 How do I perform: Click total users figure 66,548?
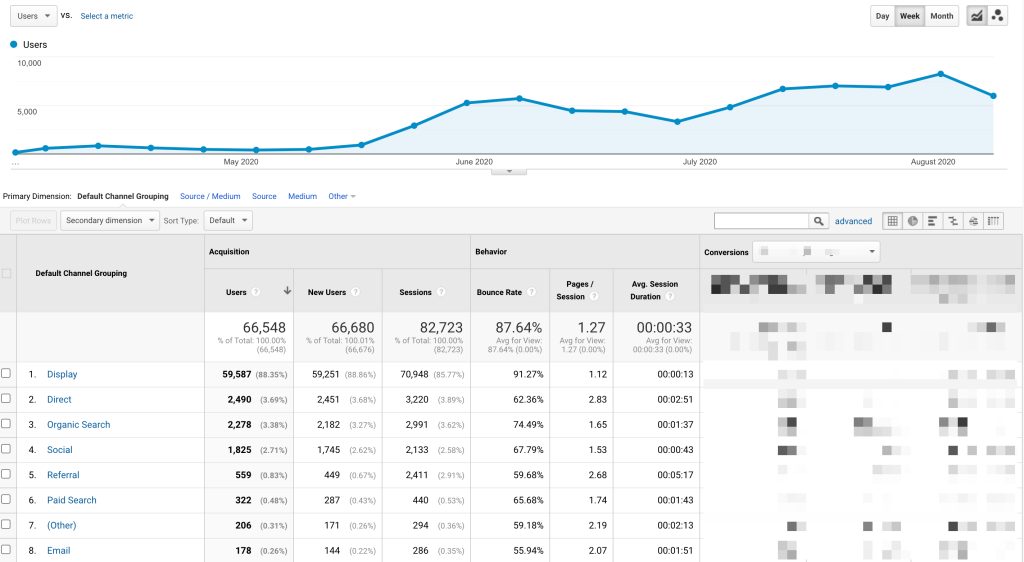click(264, 327)
